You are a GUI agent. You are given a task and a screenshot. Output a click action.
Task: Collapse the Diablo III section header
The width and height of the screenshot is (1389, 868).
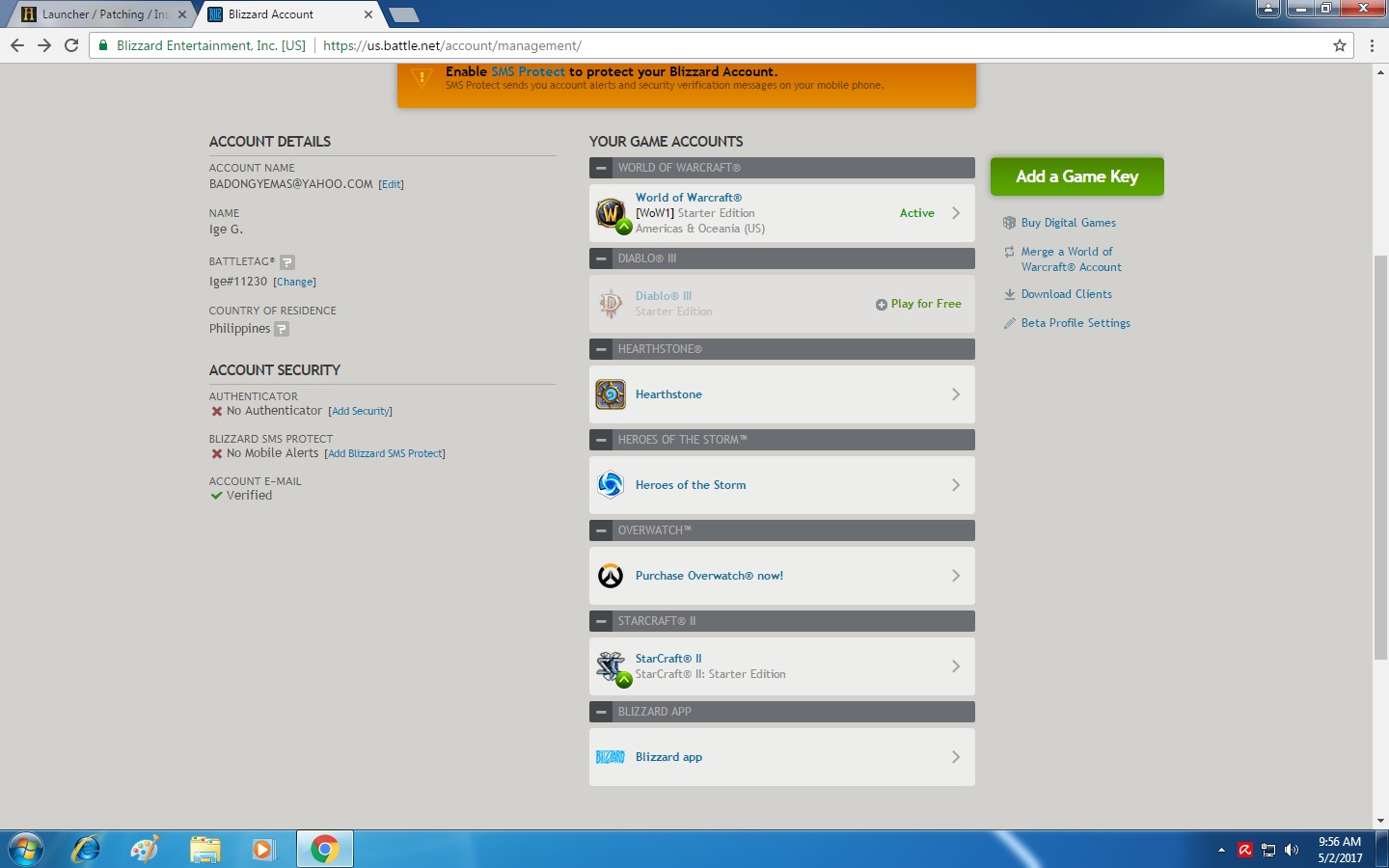click(601, 258)
